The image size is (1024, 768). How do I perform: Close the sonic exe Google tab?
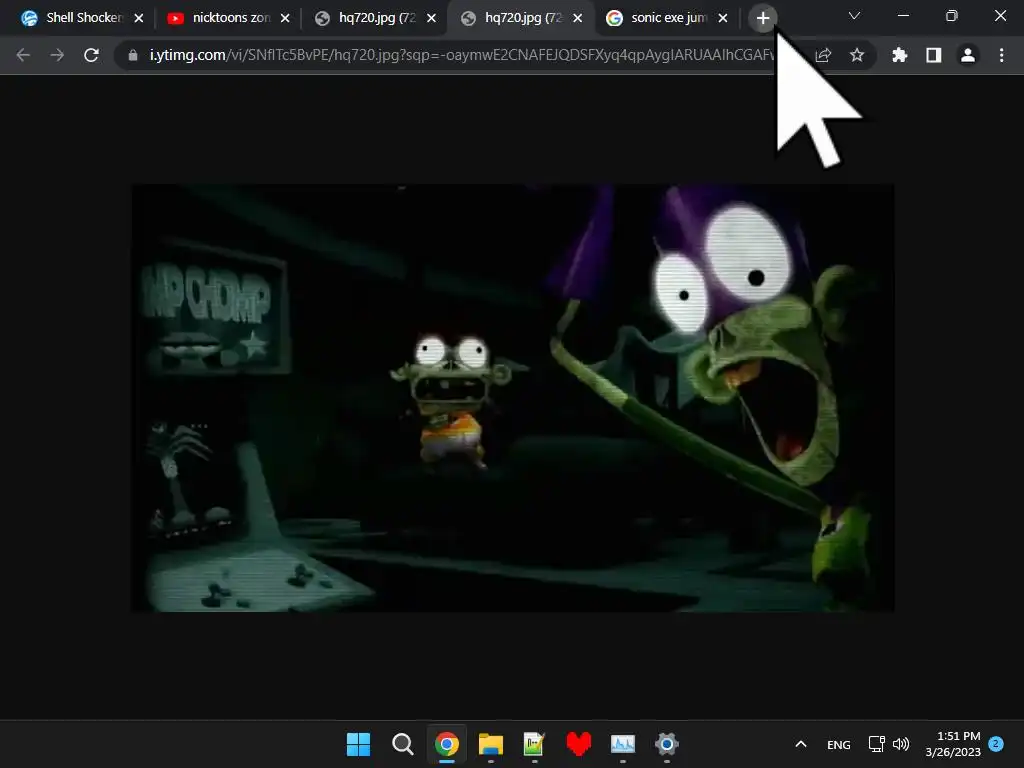click(723, 18)
